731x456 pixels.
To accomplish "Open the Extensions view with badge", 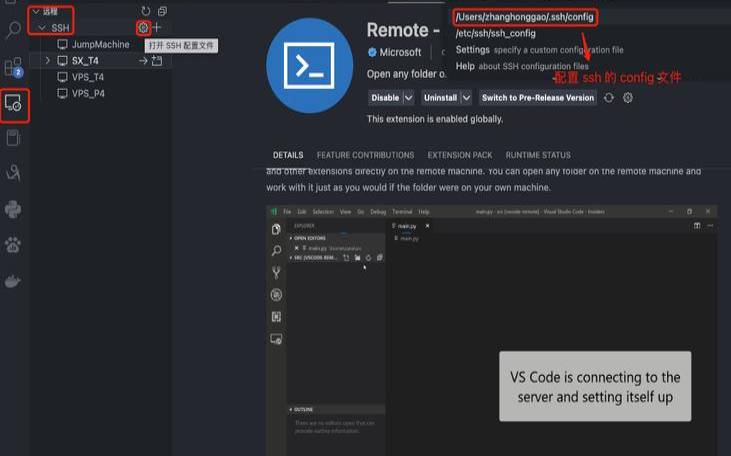I will pos(13,67).
